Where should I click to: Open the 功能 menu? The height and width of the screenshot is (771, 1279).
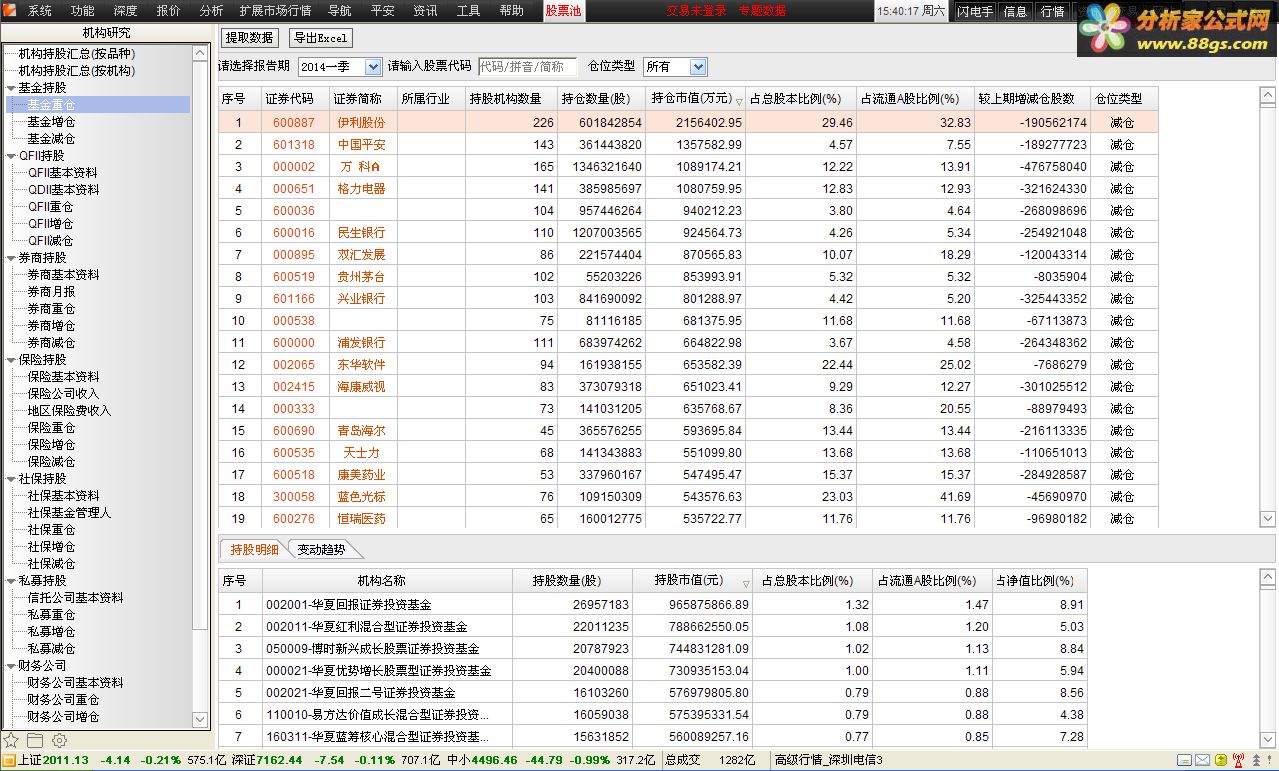[x=83, y=11]
